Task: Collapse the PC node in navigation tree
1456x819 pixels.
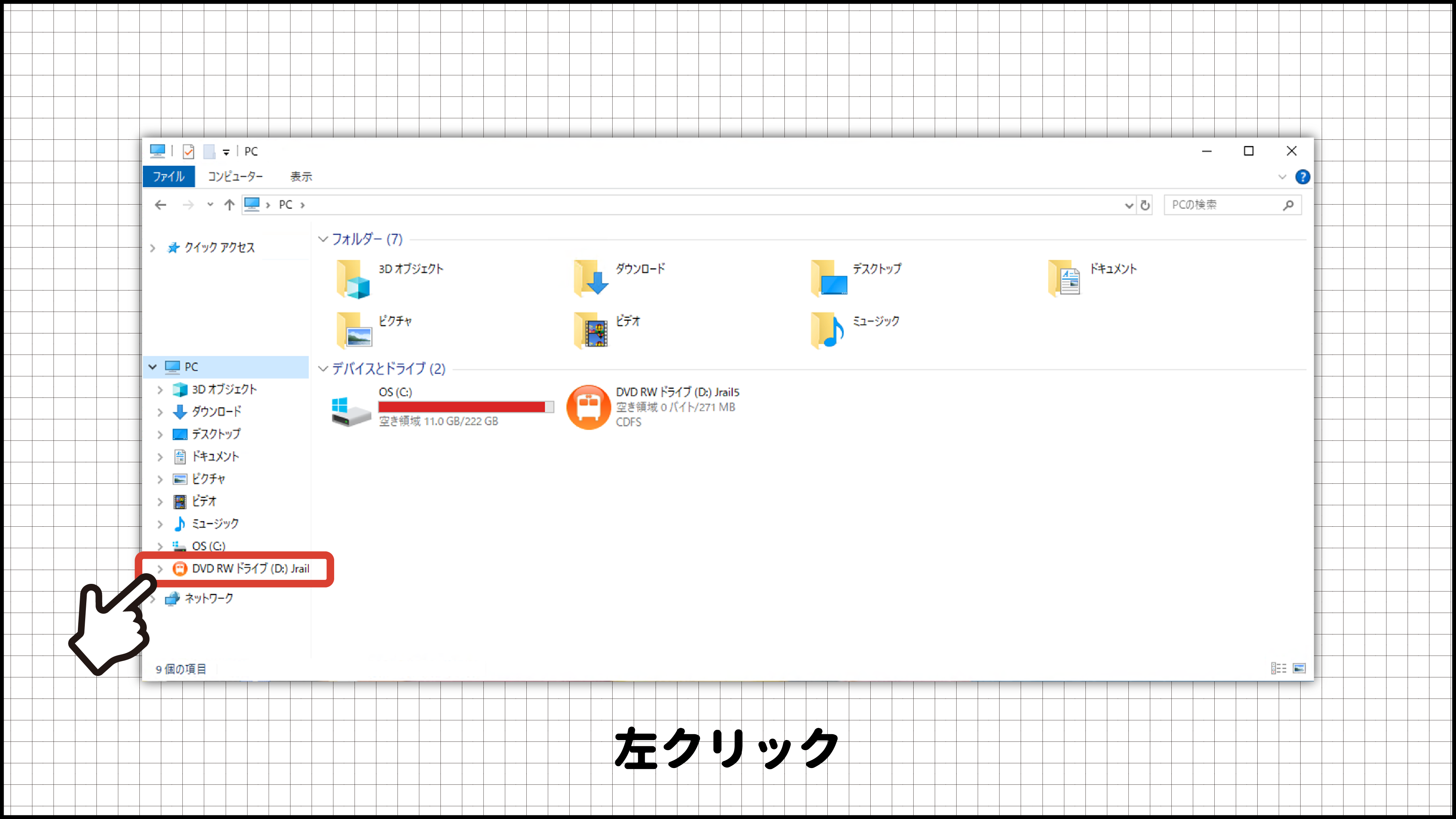Action: [153, 367]
